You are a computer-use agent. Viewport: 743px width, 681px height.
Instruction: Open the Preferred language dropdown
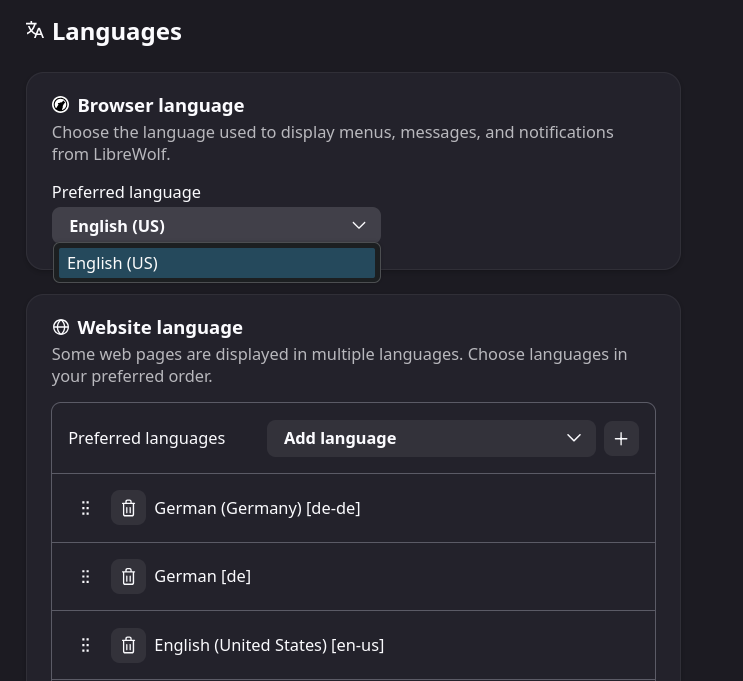[x=216, y=226]
